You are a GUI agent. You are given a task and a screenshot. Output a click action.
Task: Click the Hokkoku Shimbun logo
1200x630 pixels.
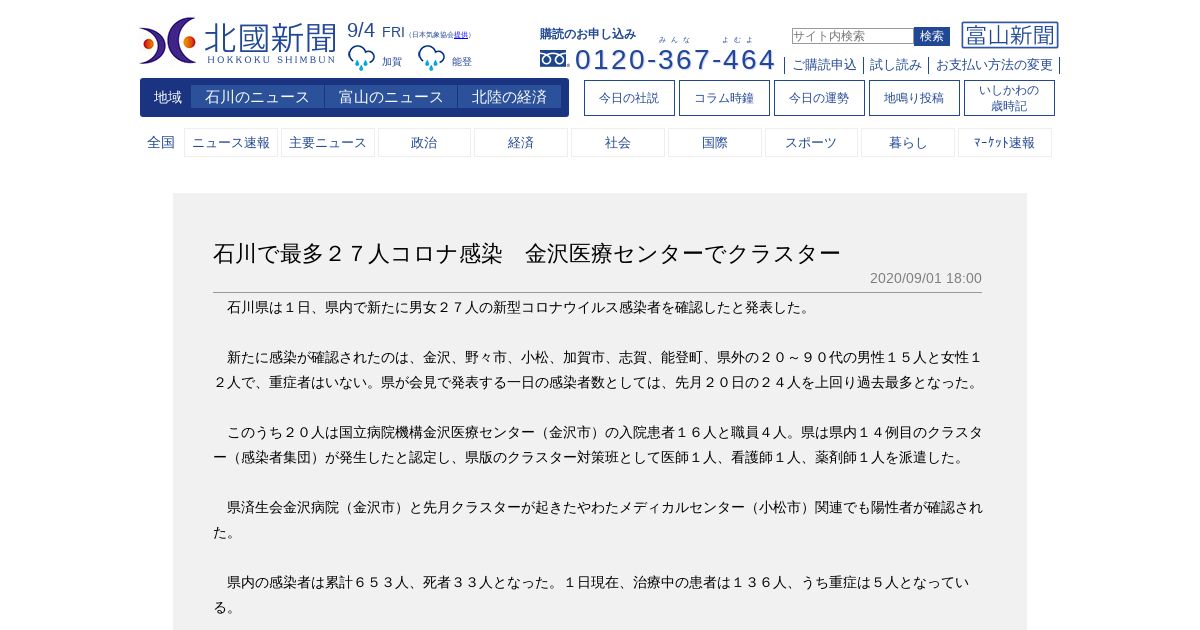[238, 41]
